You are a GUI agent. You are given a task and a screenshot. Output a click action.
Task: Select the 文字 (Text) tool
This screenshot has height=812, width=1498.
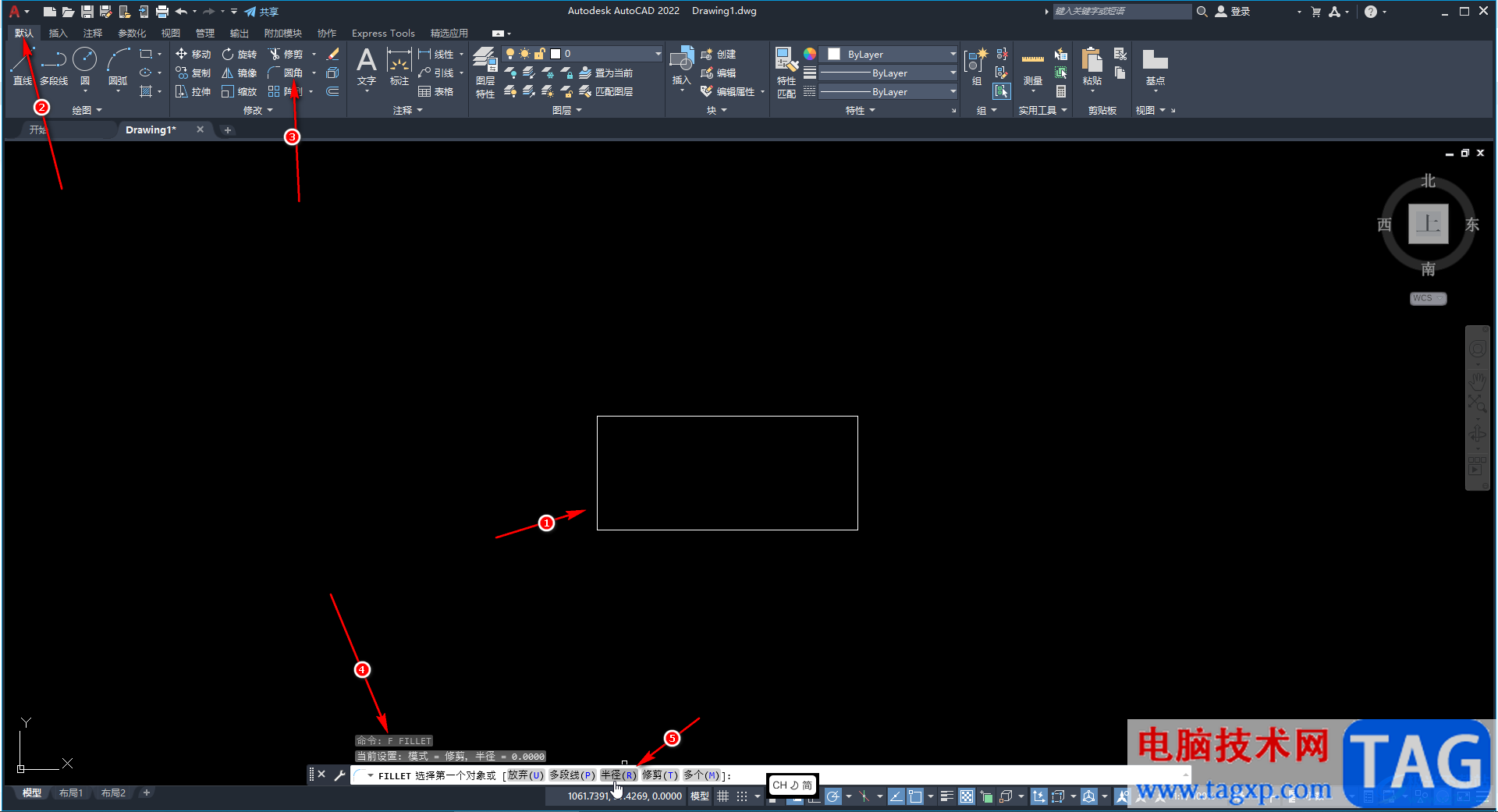click(367, 66)
